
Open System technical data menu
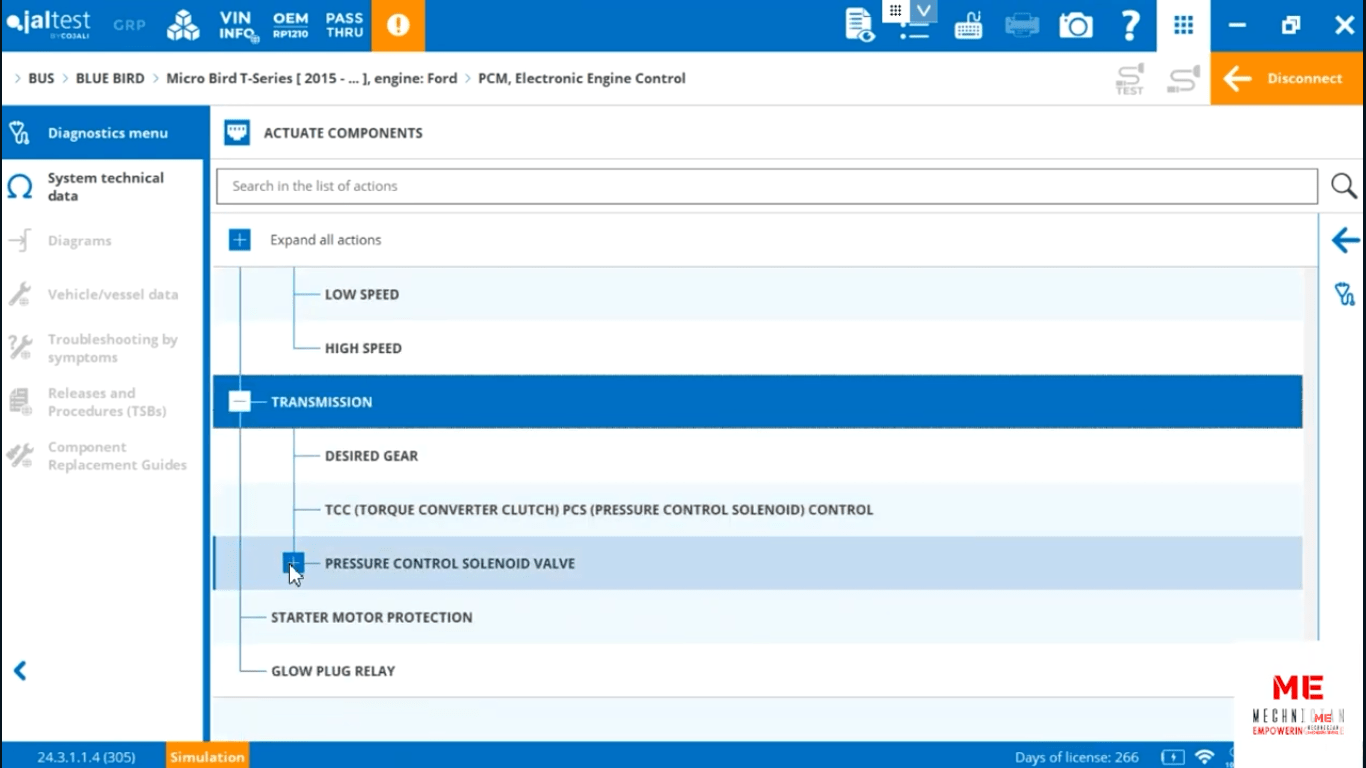[x=105, y=187]
